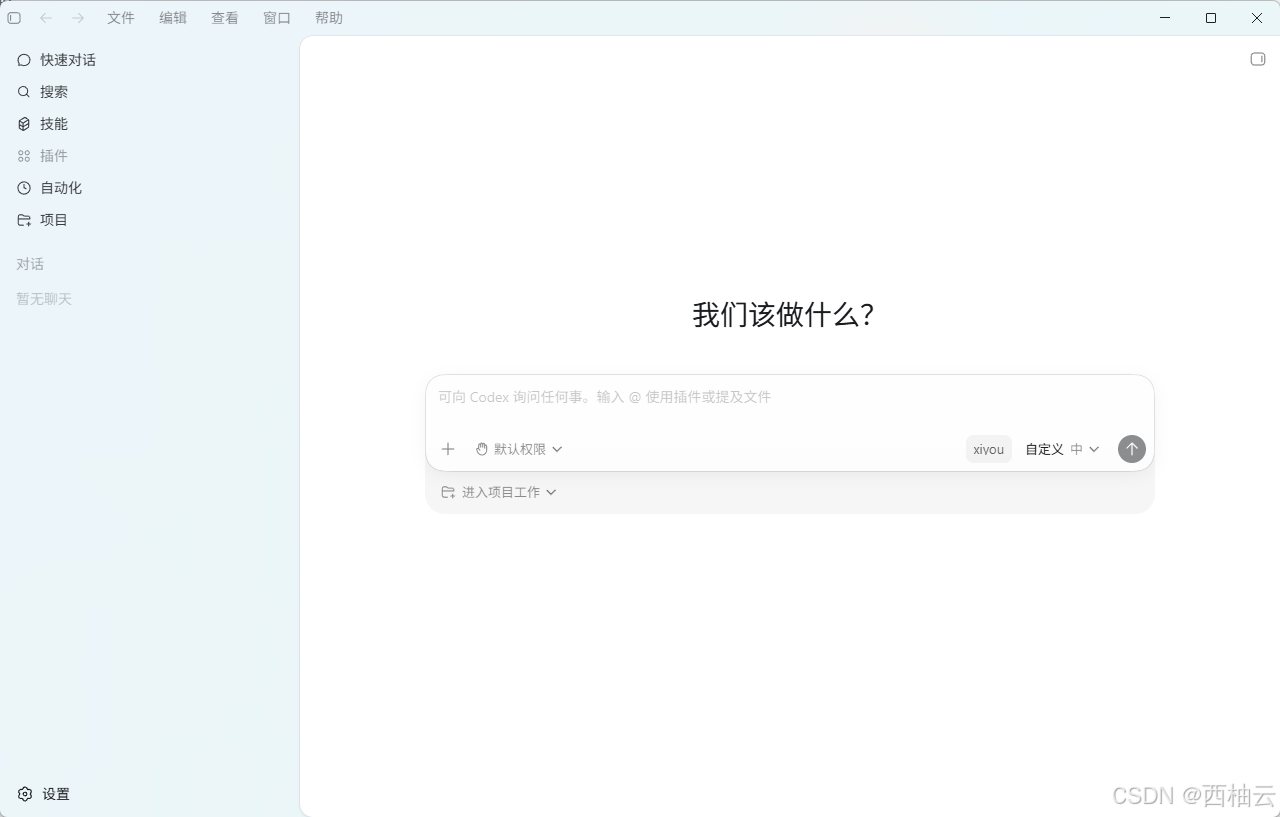The height and width of the screenshot is (817, 1280).
Task: Select the 暂无聊天 placeholder text
Action: (x=44, y=299)
